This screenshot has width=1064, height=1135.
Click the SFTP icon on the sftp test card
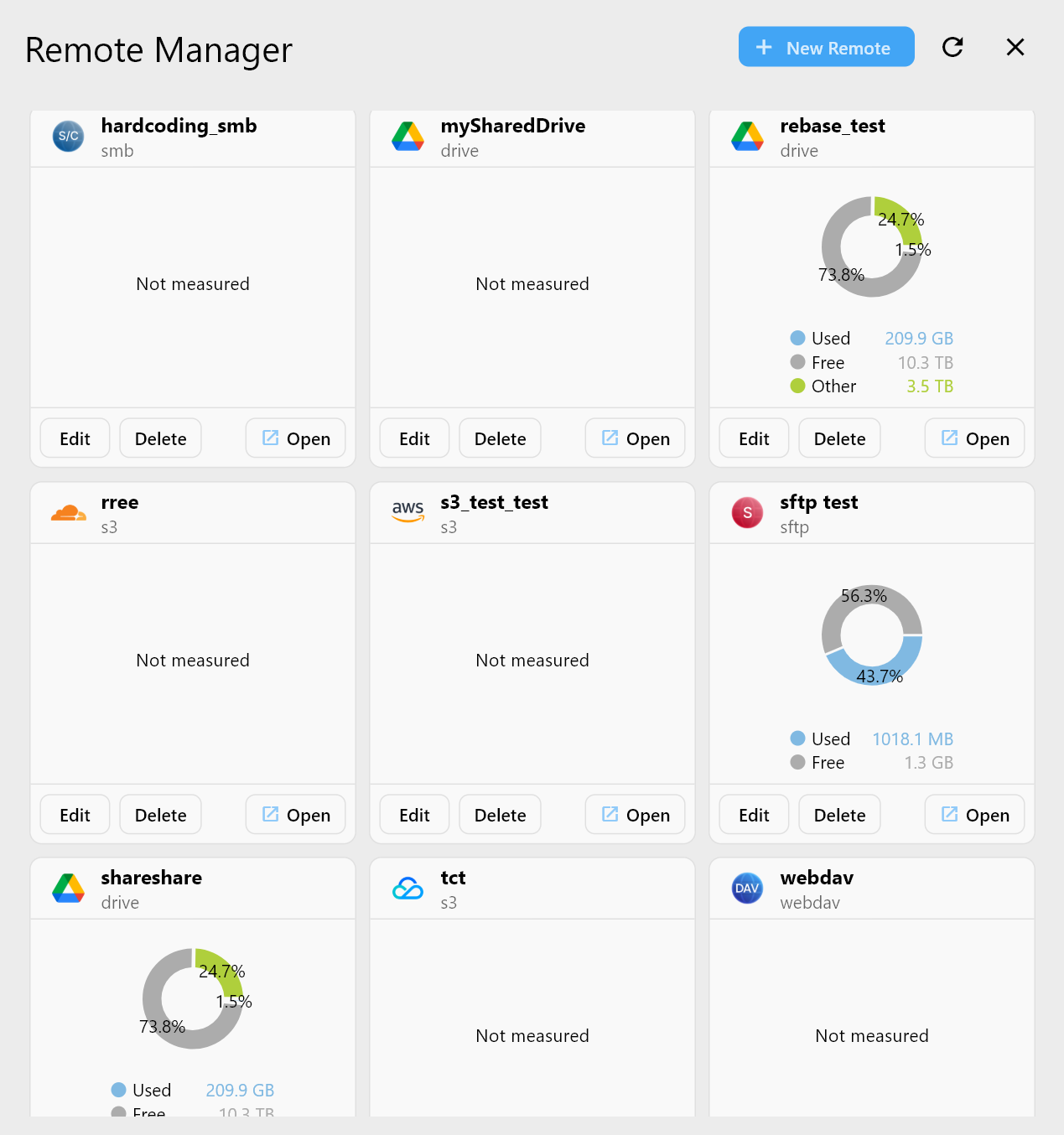747,512
